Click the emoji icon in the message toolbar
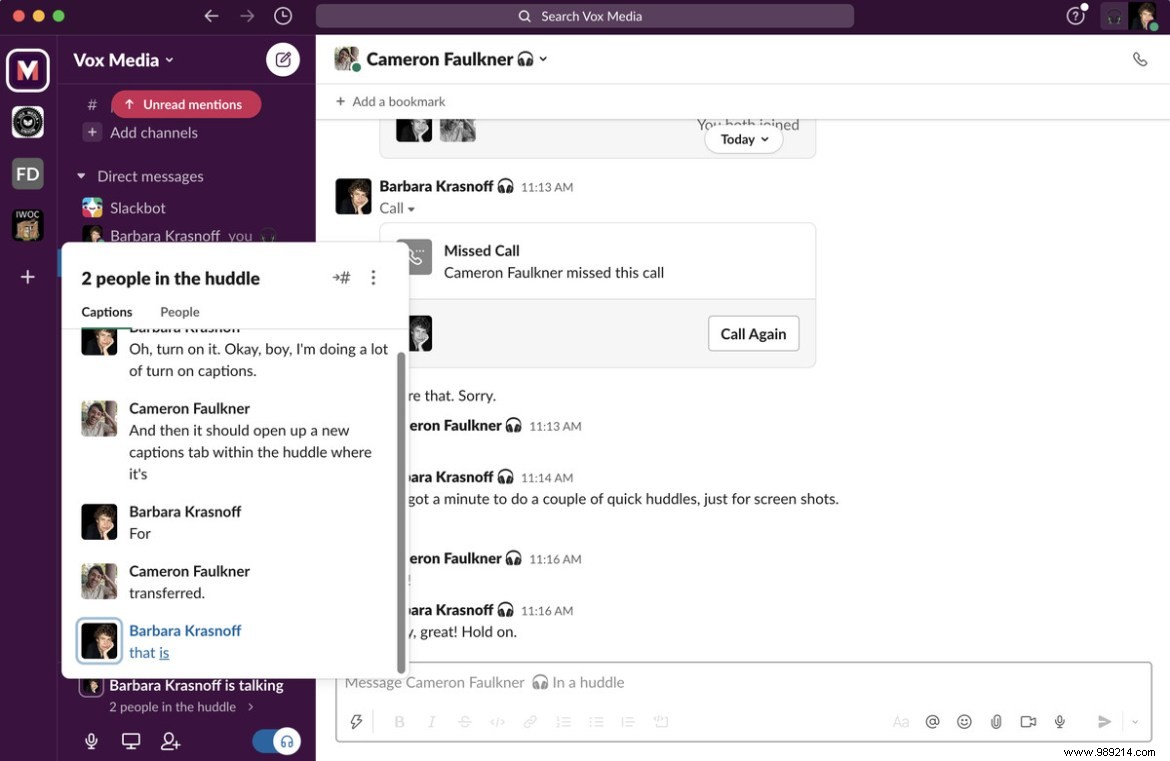The height and width of the screenshot is (761, 1170). pyautogui.click(x=963, y=721)
